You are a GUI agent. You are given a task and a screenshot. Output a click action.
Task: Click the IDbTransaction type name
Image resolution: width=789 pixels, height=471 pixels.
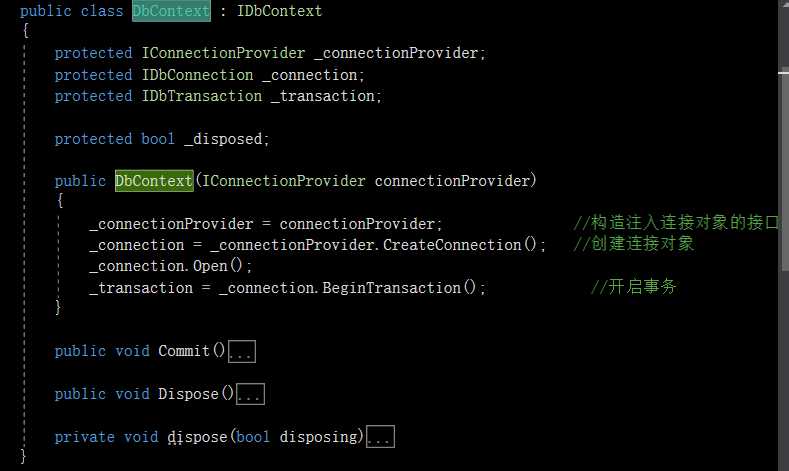click(200, 96)
